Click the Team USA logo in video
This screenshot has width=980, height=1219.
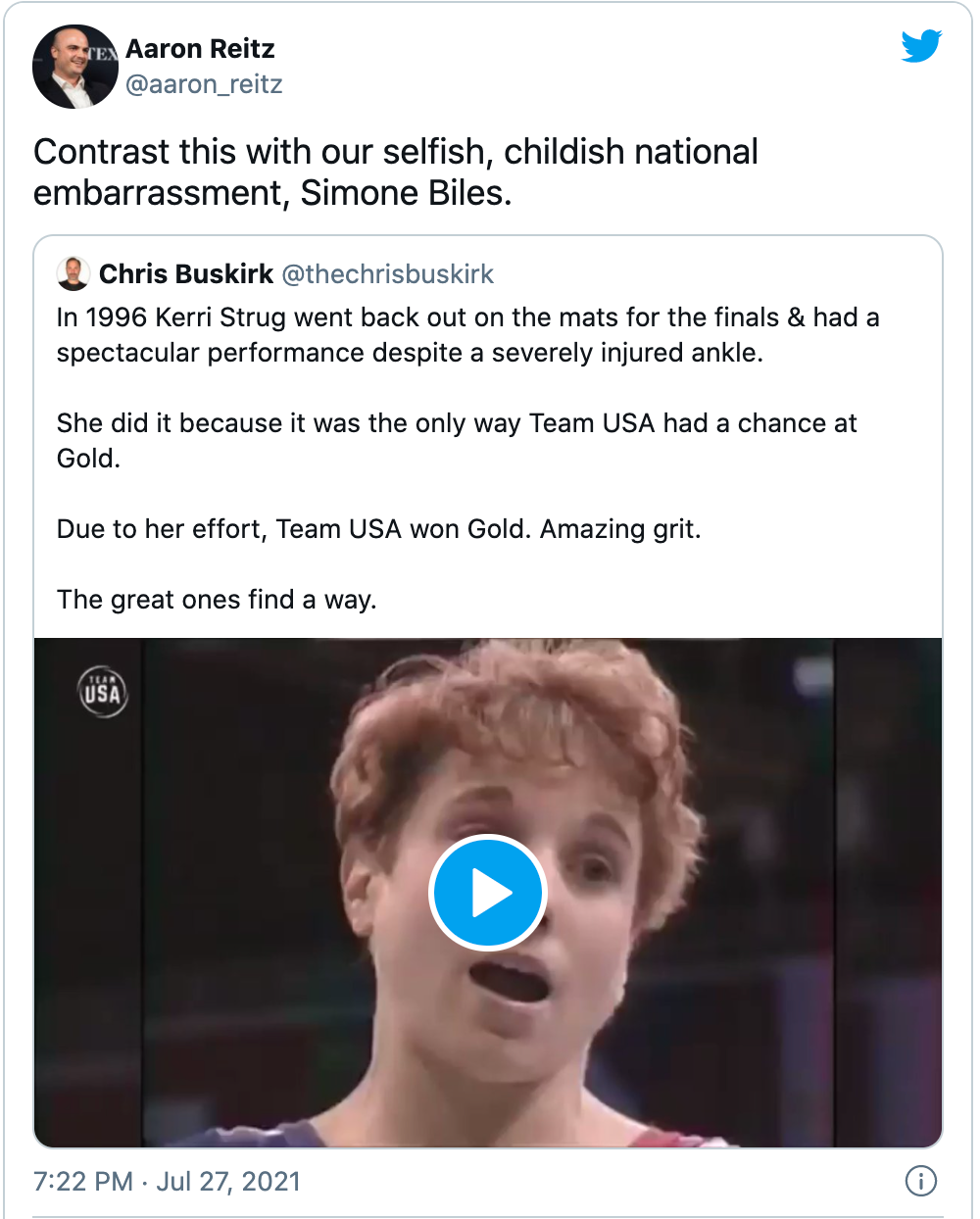pos(102,692)
